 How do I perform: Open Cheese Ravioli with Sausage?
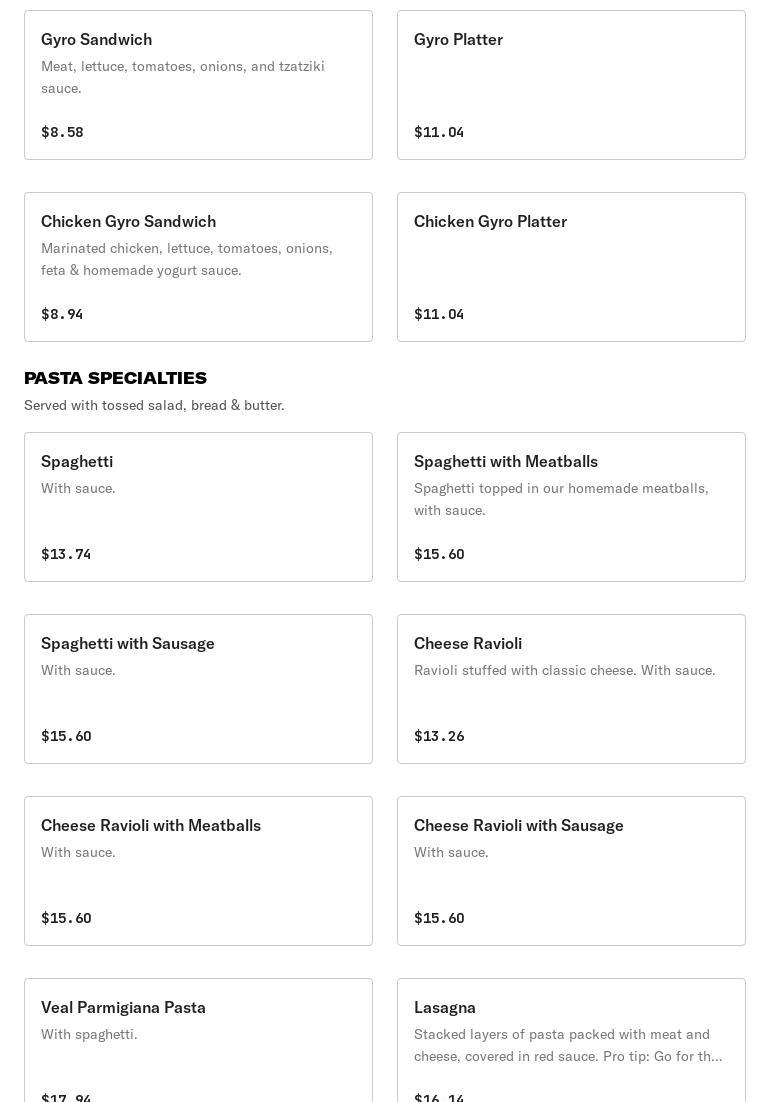tap(571, 871)
